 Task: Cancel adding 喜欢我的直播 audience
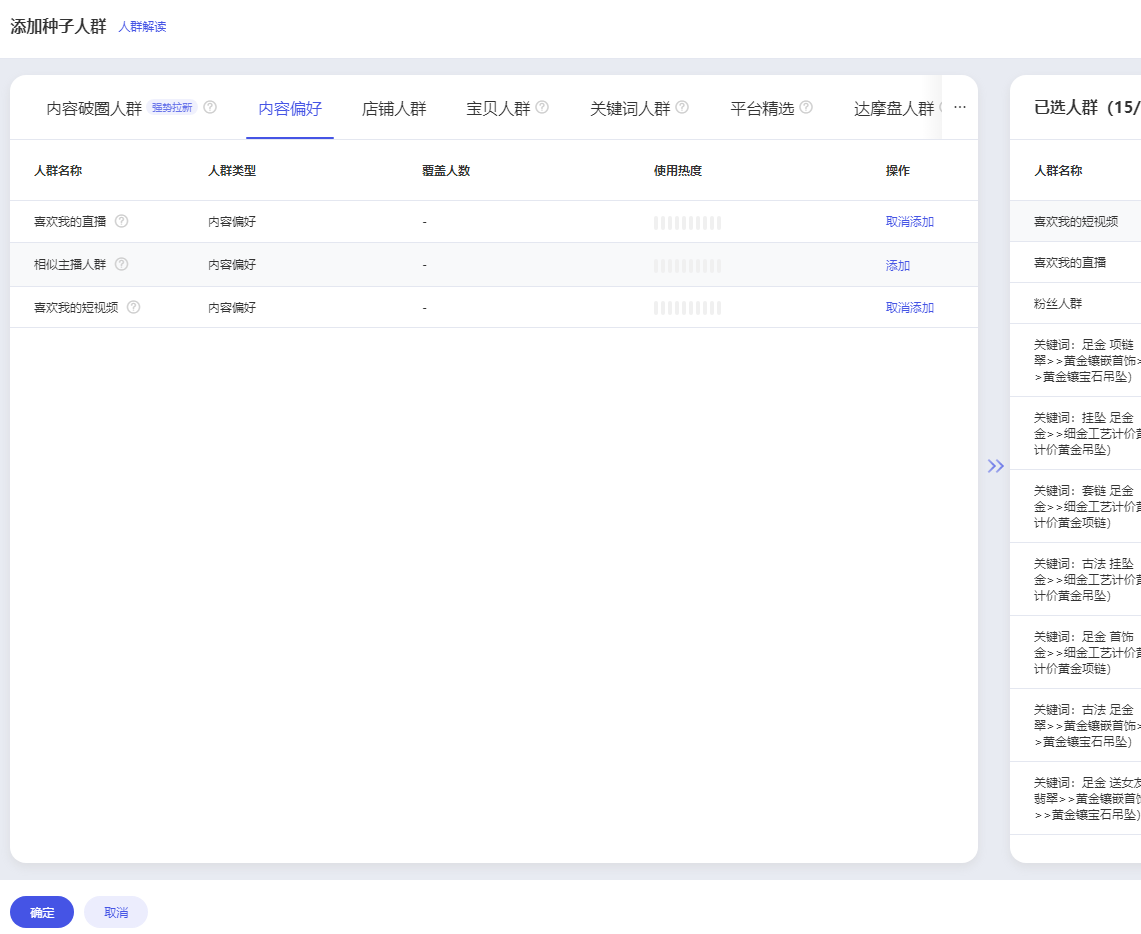[909, 222]
